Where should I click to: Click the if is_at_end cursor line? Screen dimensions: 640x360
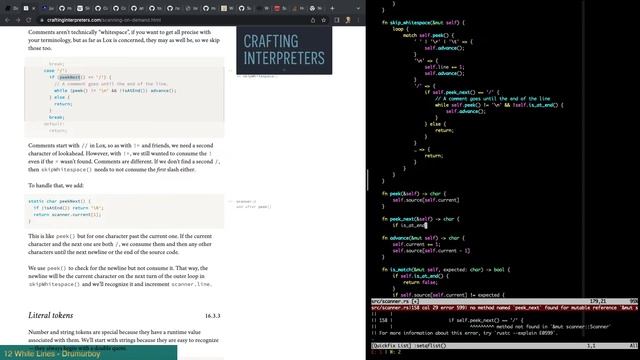click(x=409, y=225)
